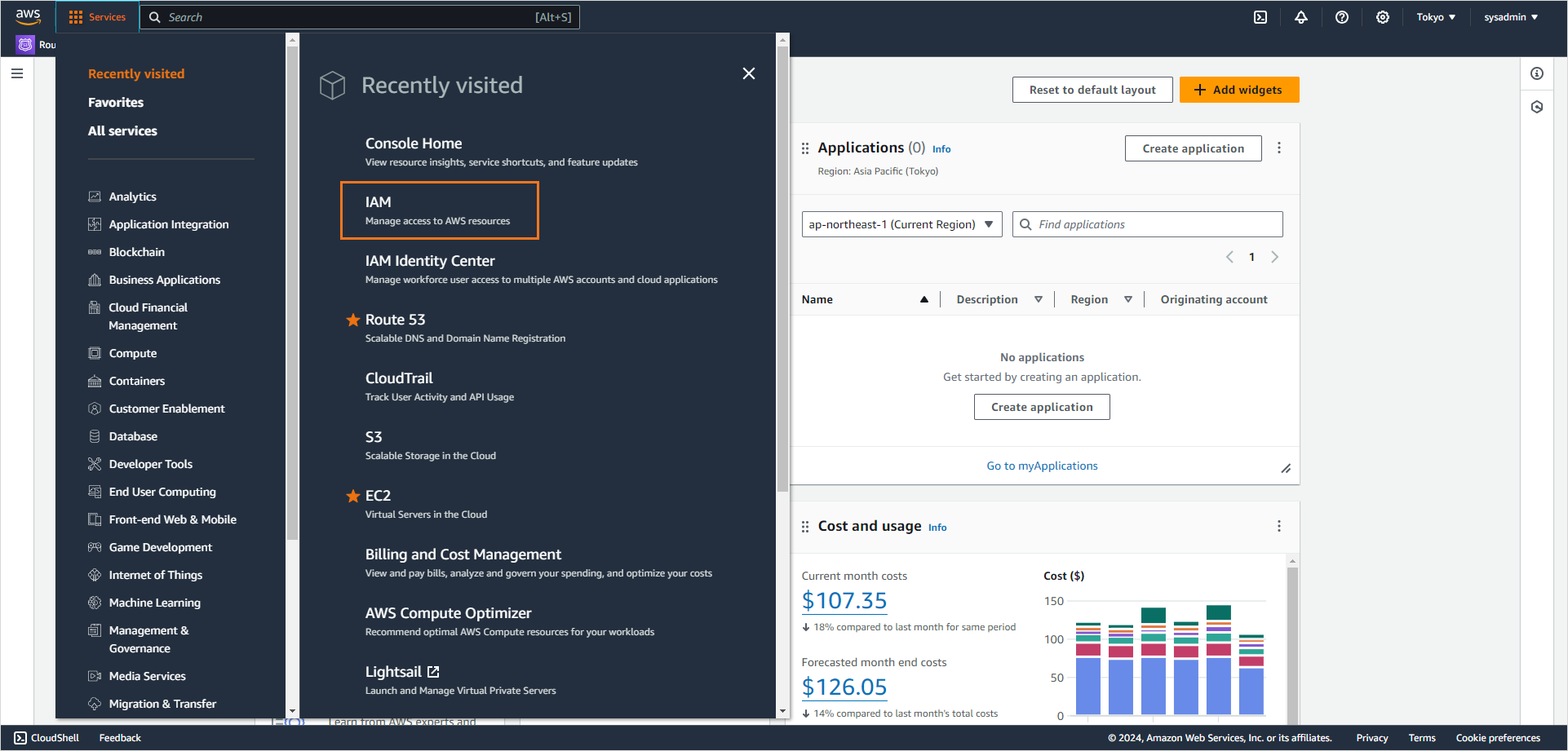Click top Create application button
1568x751 pixels.
point(1194,148)
